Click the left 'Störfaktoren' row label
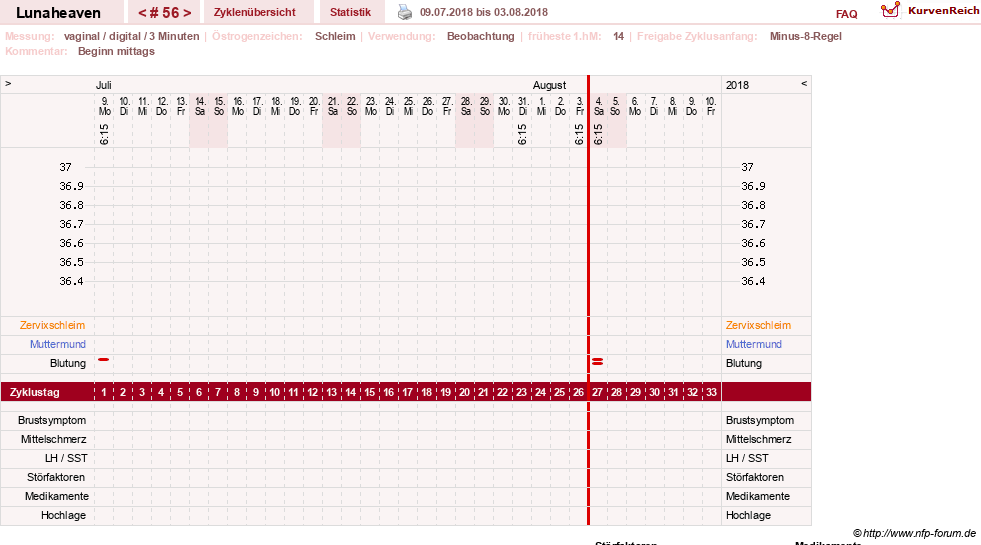The image size is (981, 545). click(56, 477)
